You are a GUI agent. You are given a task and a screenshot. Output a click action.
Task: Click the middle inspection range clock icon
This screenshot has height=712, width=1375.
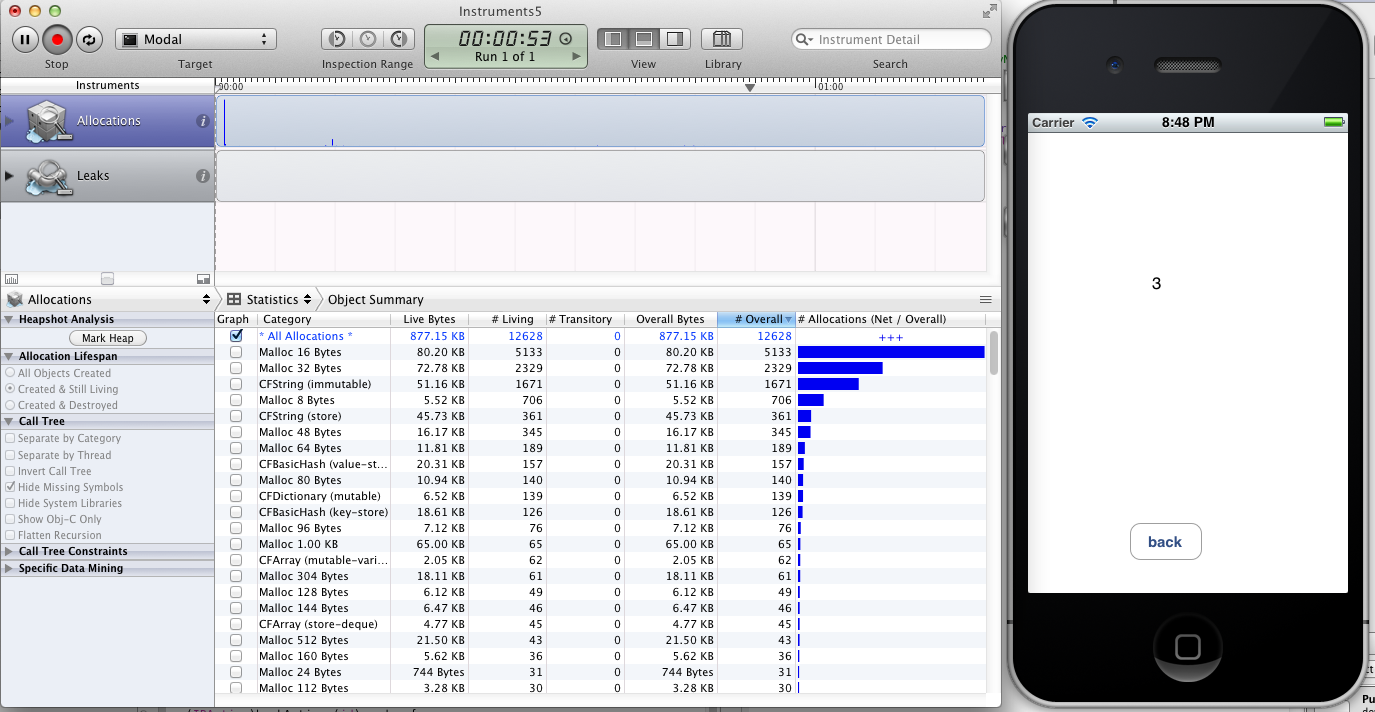tap(368, 39)
